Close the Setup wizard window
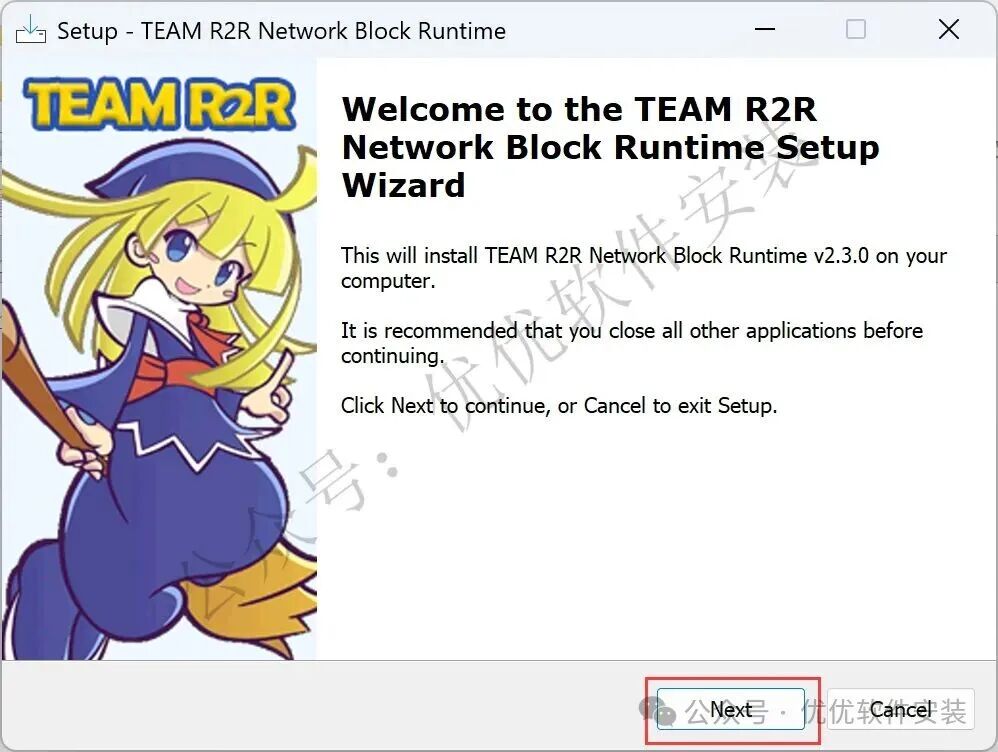Screen dimensions: 998x752 point(948,29)
